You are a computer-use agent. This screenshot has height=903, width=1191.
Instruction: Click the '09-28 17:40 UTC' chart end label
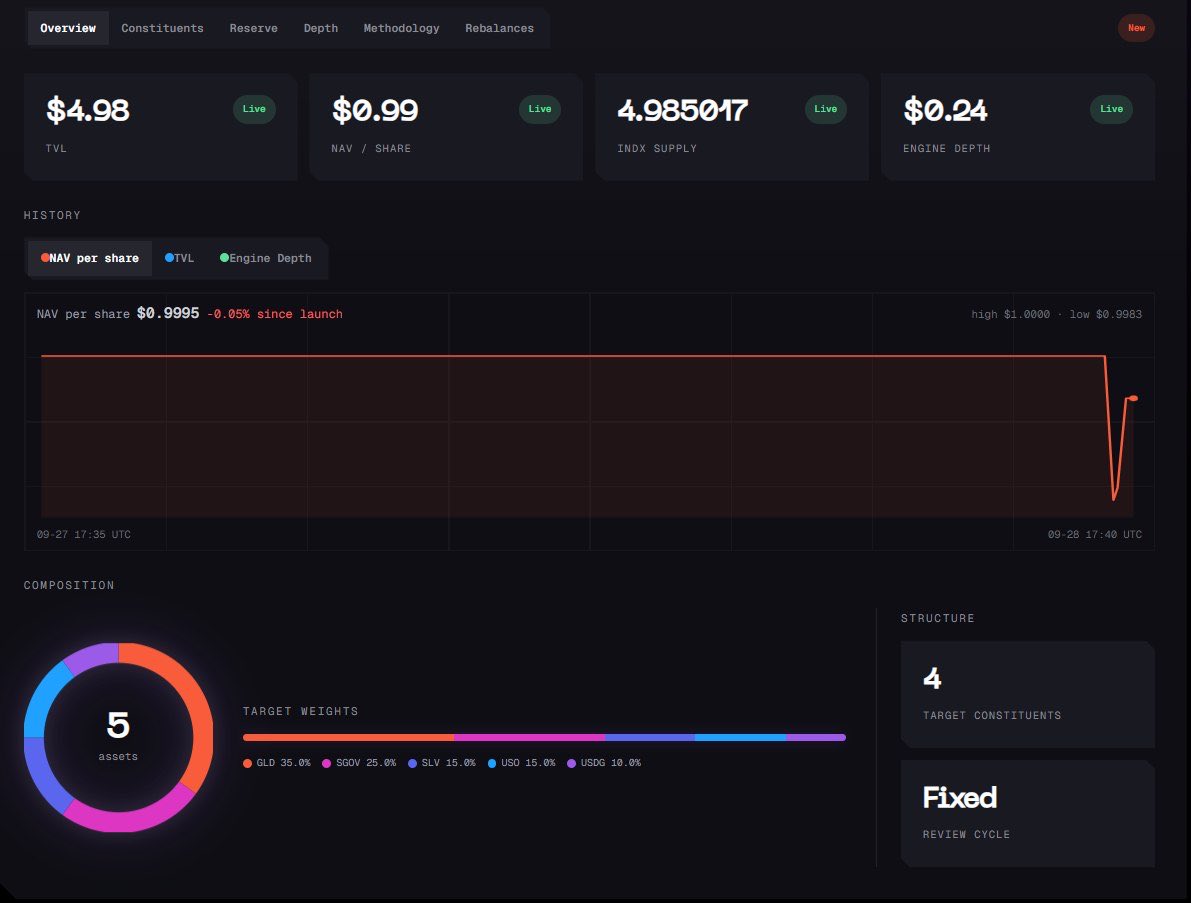click(1095, 535)
